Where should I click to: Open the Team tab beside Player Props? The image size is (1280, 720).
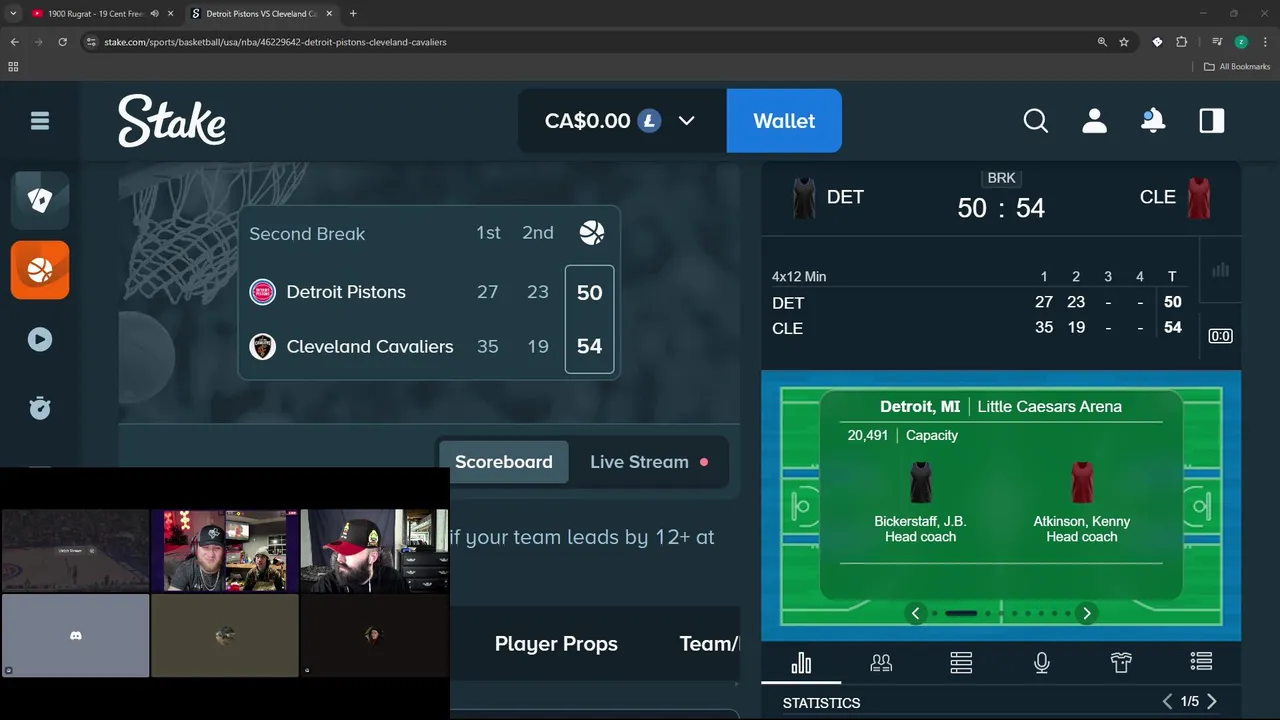(x=708, y=644)
